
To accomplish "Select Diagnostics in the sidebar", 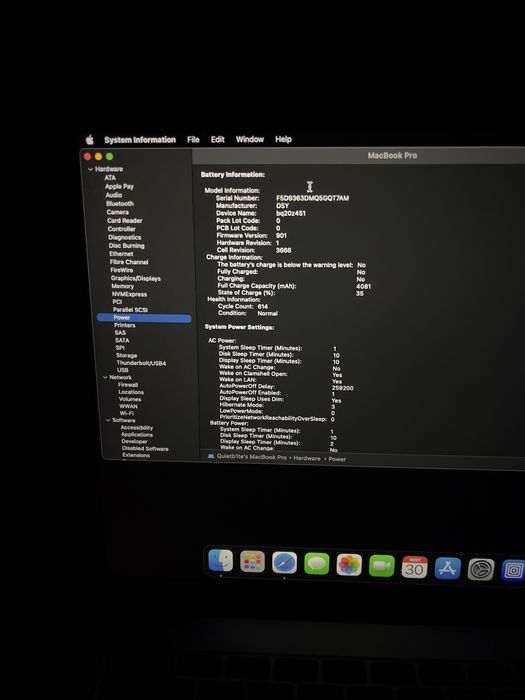I will [x=125, y=238].
